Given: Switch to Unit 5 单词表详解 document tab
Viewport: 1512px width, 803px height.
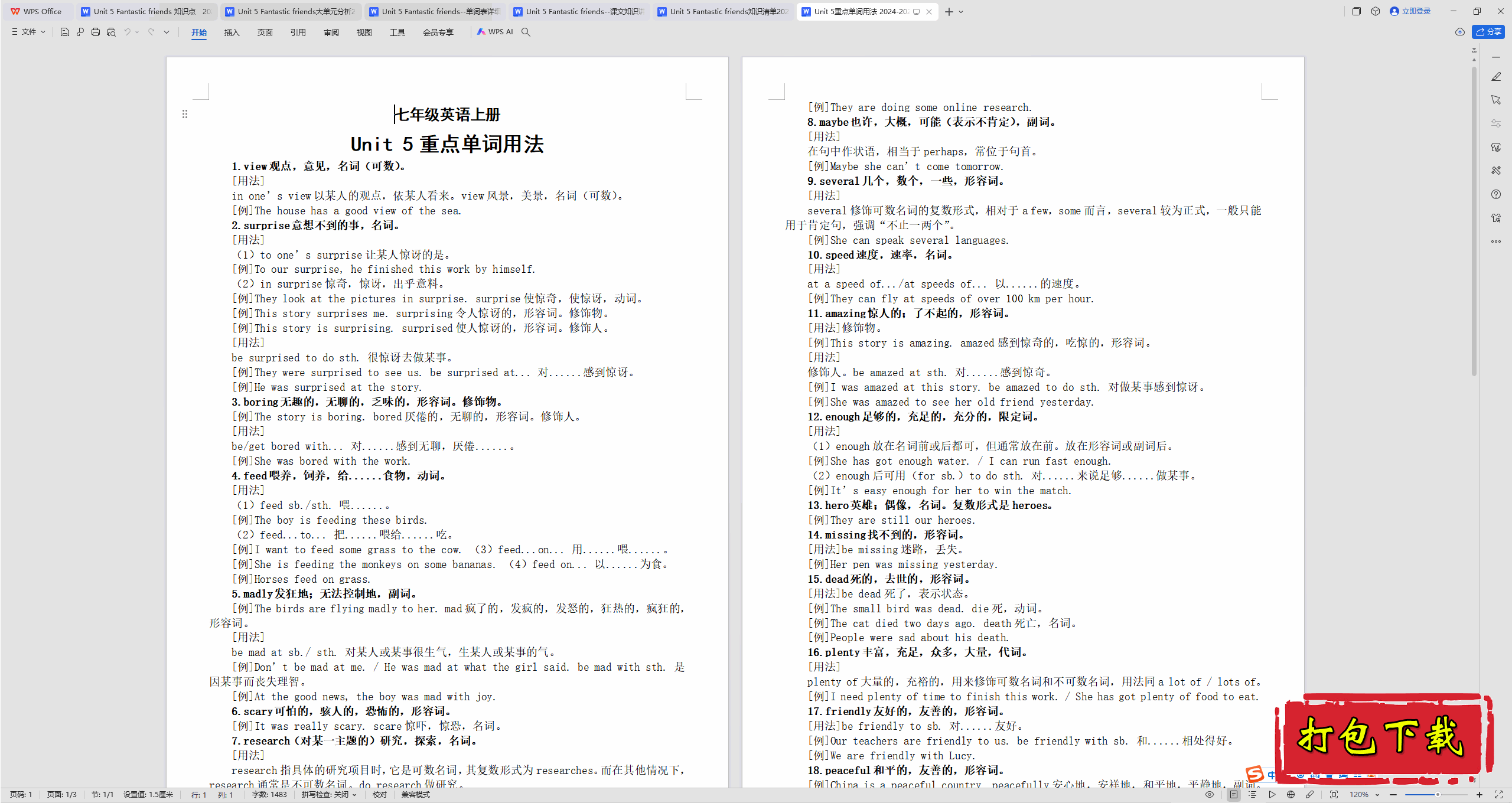Looking at the screenshot, I should click(x=434, y=12).
